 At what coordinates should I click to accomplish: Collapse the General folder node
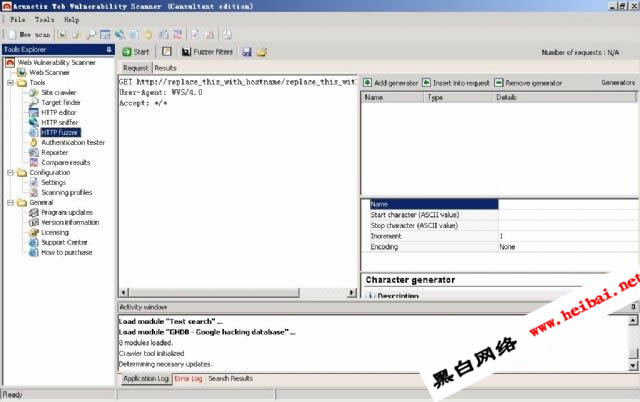(9, 203)
